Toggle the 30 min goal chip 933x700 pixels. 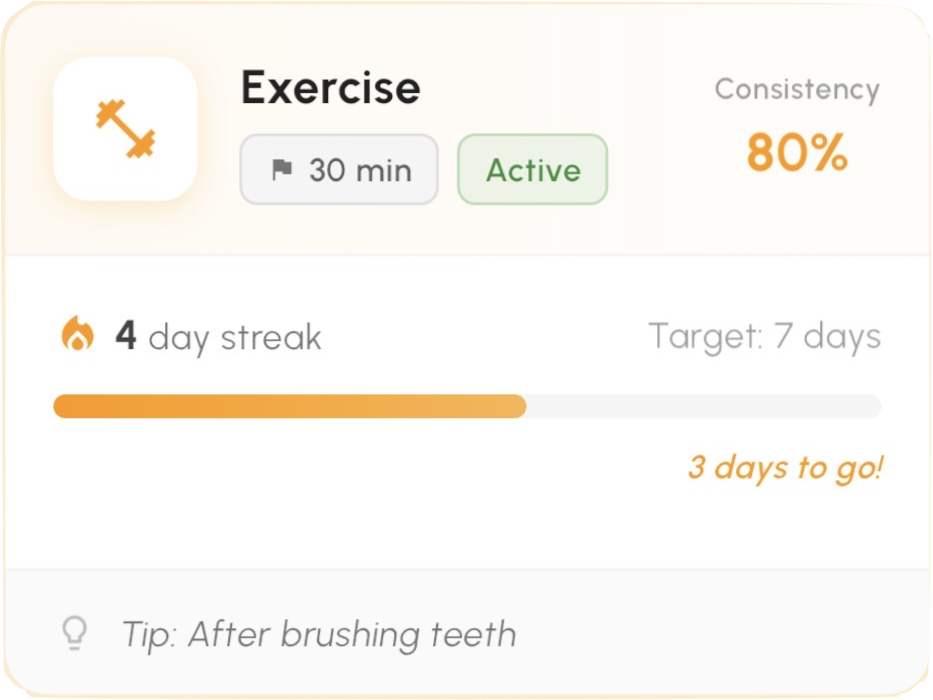[x=338, y=169]
